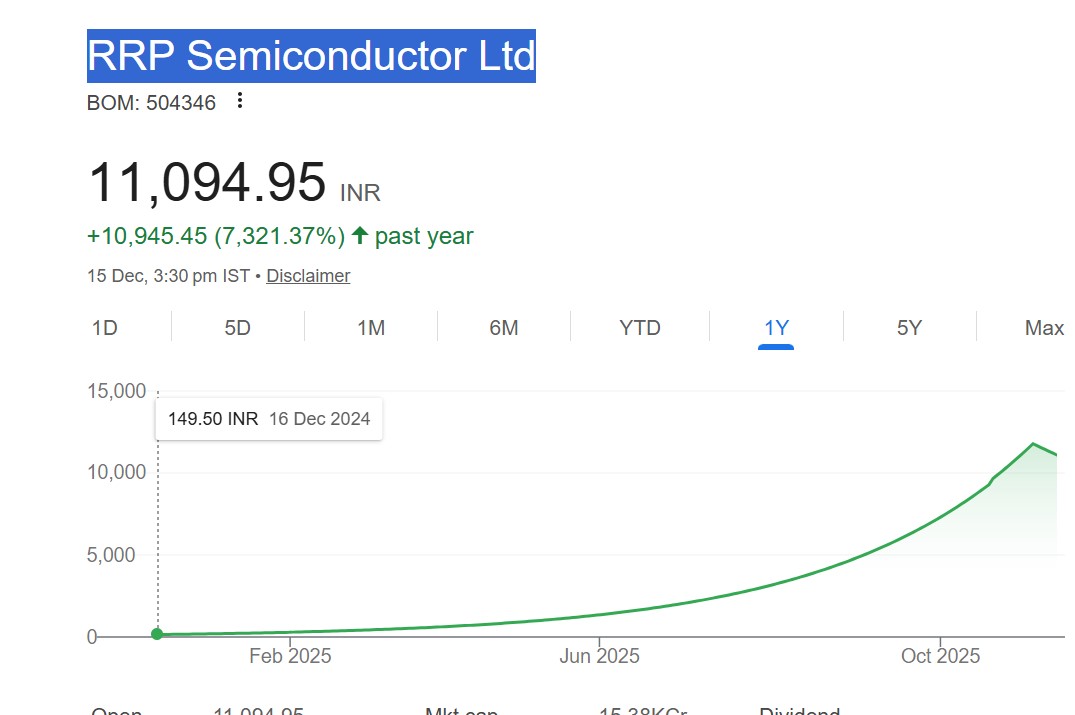Screen dimensions: 1075x715
Task: Click the Open stat at page bottom
Action: pos(116,709)
